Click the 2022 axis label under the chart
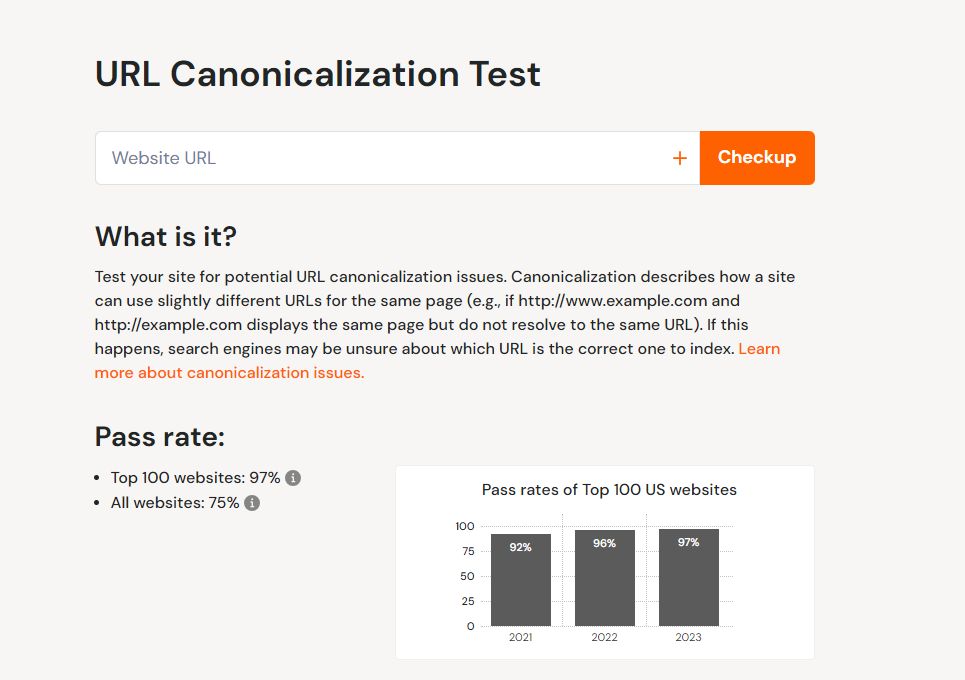The height and width of the screenshot is (680, 965). tap(604, 635)
